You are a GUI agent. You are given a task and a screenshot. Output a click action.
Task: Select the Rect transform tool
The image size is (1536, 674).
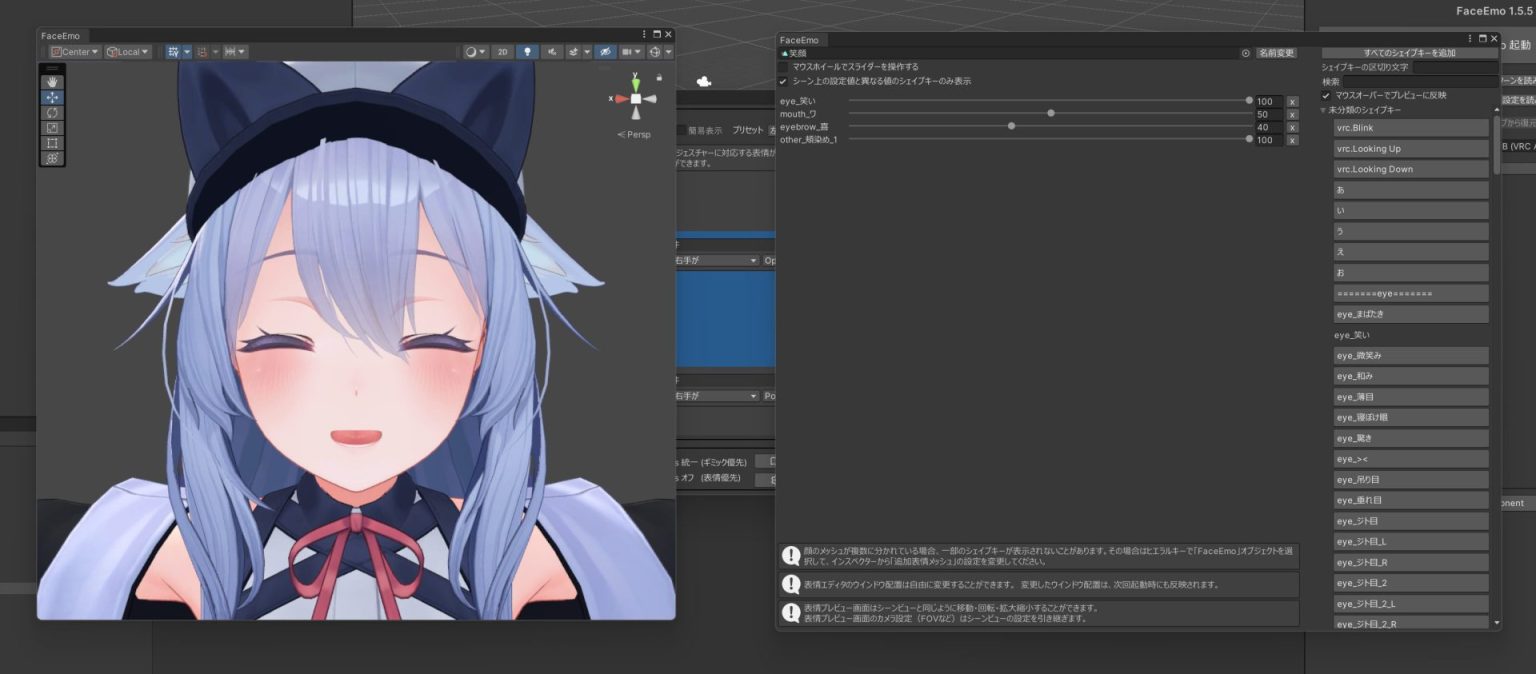pyautogui.click(x=52, y=142)
